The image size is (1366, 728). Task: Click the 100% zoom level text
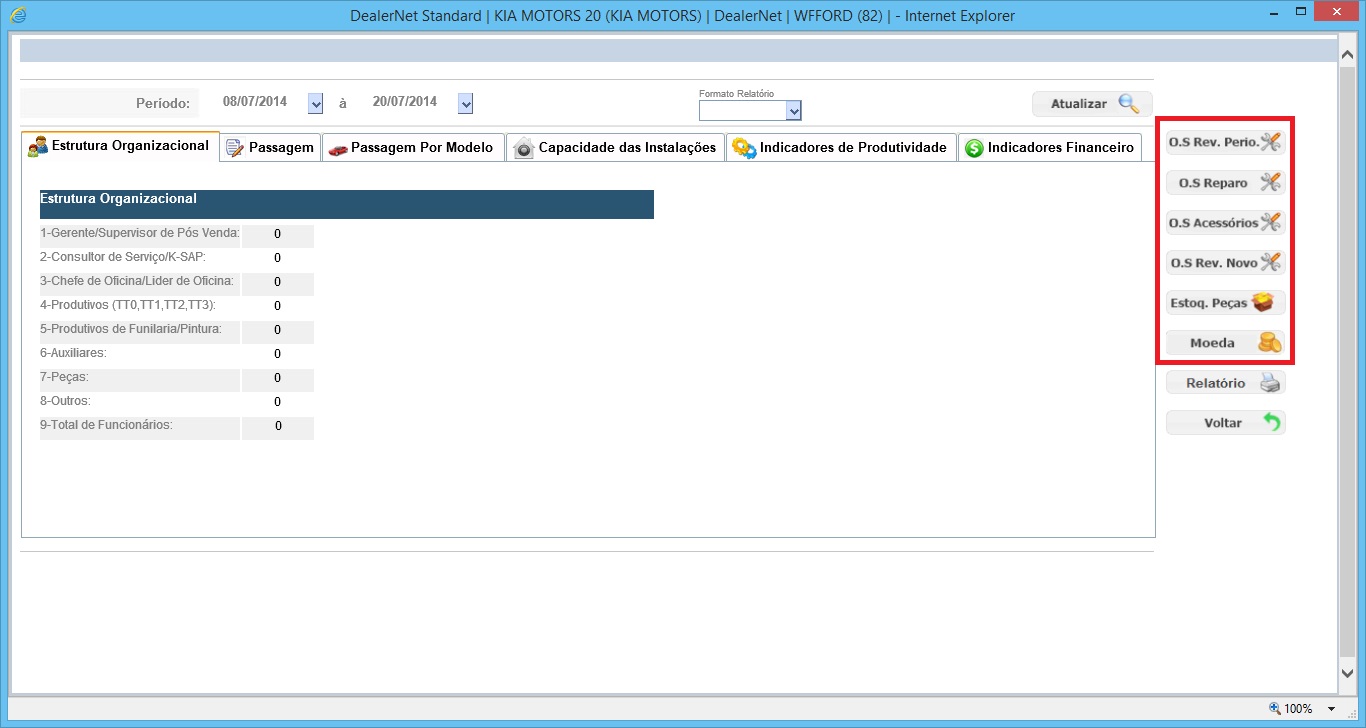[x=1298, y=708]
